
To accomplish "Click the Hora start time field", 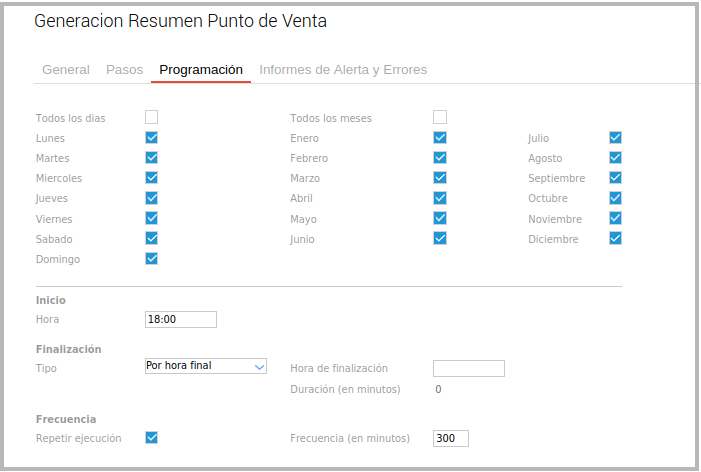I will pos(181,320).
